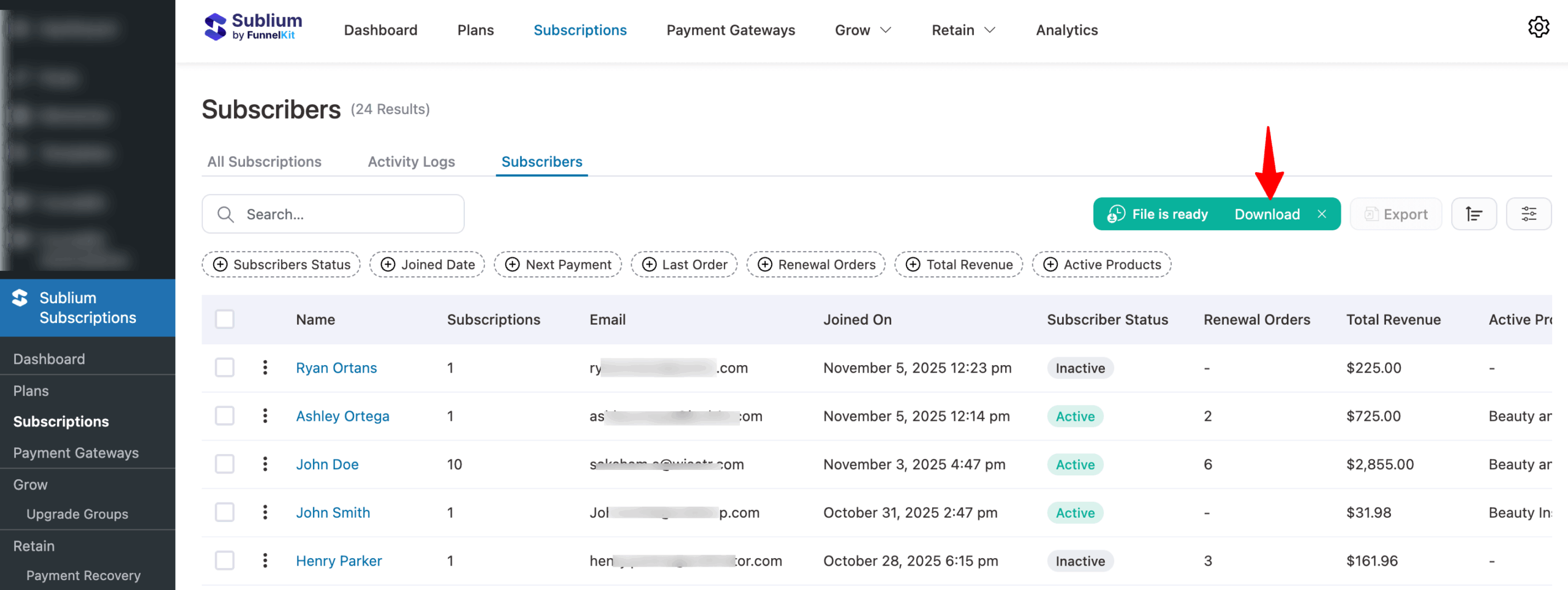Select the checkbox next to Ashley Ortega

click(225, 415)
